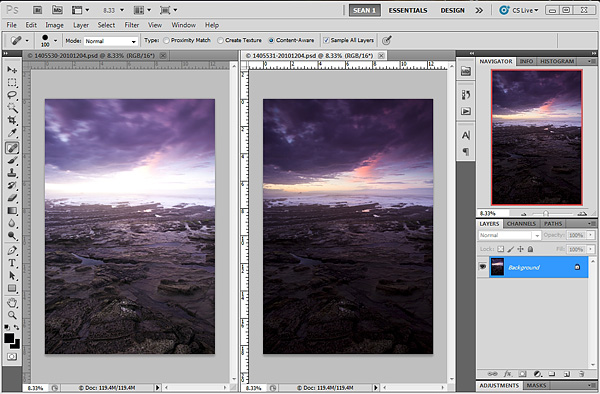Toggle Lock all padlock icon
Screen dimensions: 600x394
coord(530,249)
